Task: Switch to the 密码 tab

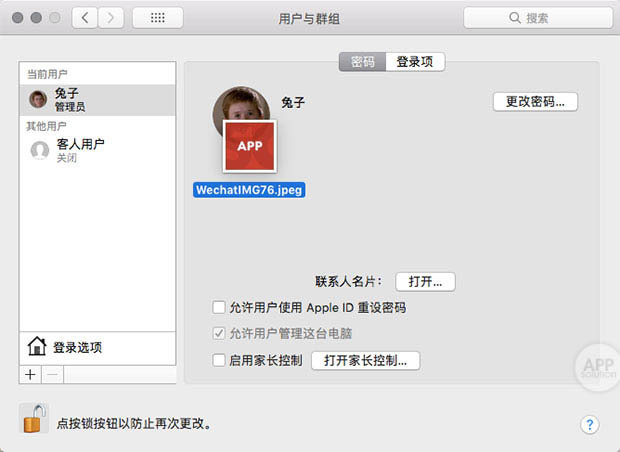Action: point(362,62)
